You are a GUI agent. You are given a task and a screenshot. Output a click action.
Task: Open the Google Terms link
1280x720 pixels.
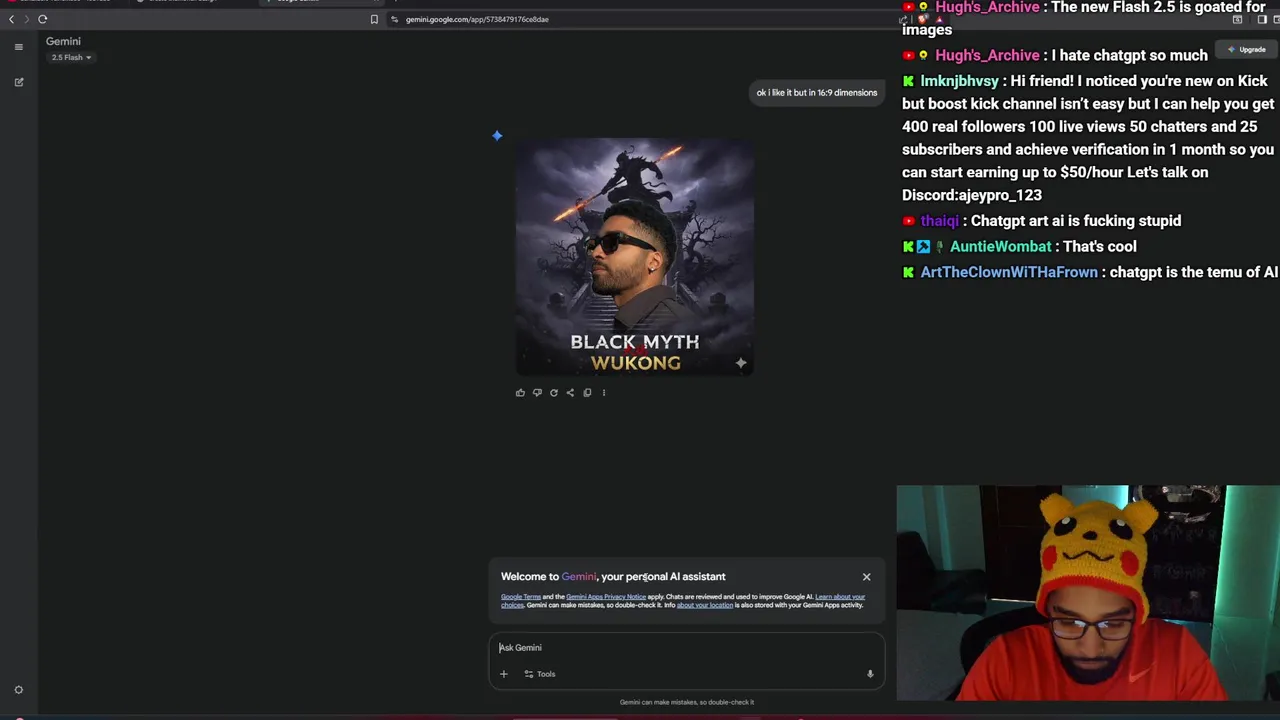pos(521,597)
